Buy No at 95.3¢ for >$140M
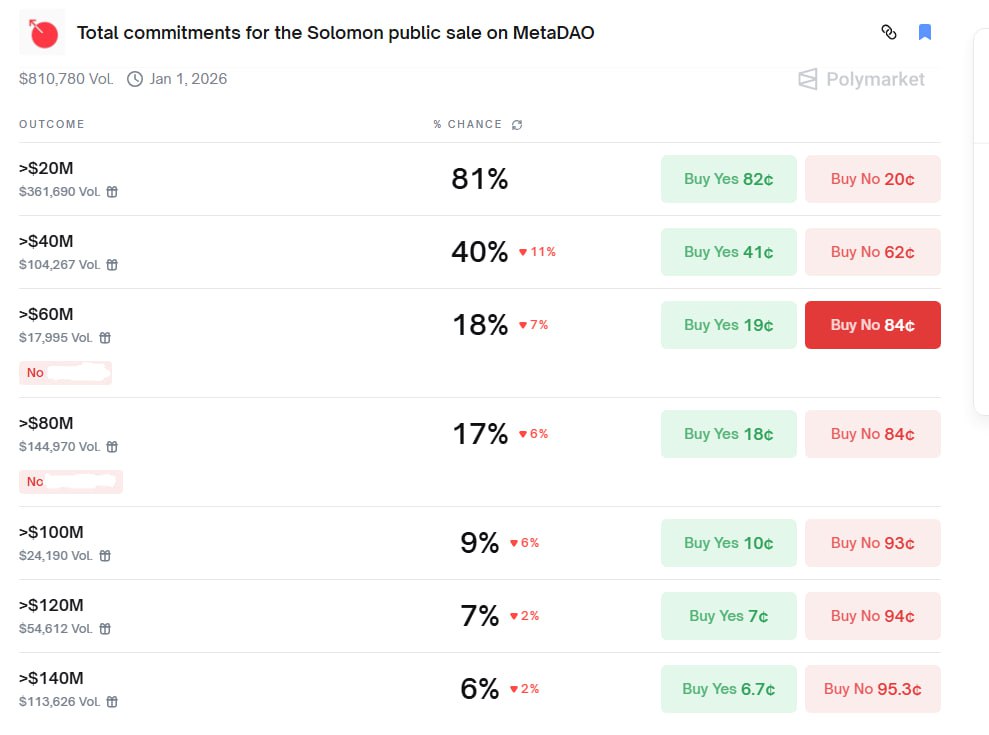The height and width of the screenshot is (735, 989). 872,689
